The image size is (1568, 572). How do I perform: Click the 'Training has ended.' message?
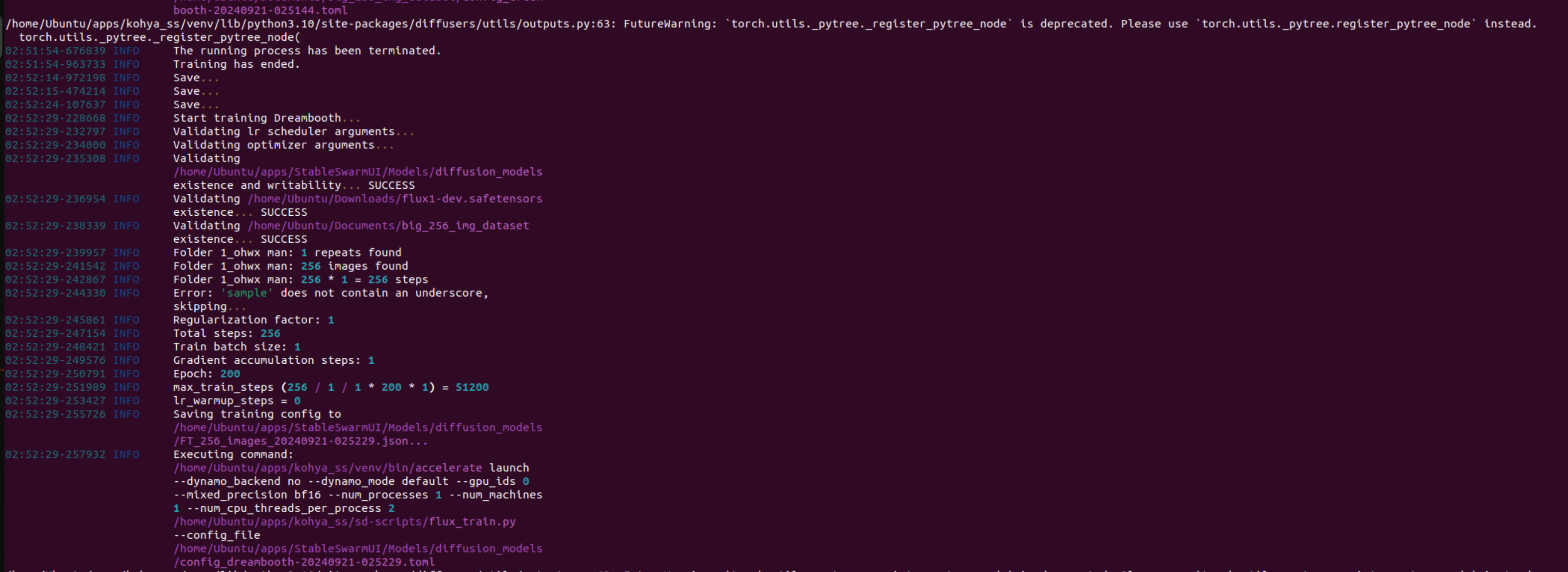tap(236, 64)
